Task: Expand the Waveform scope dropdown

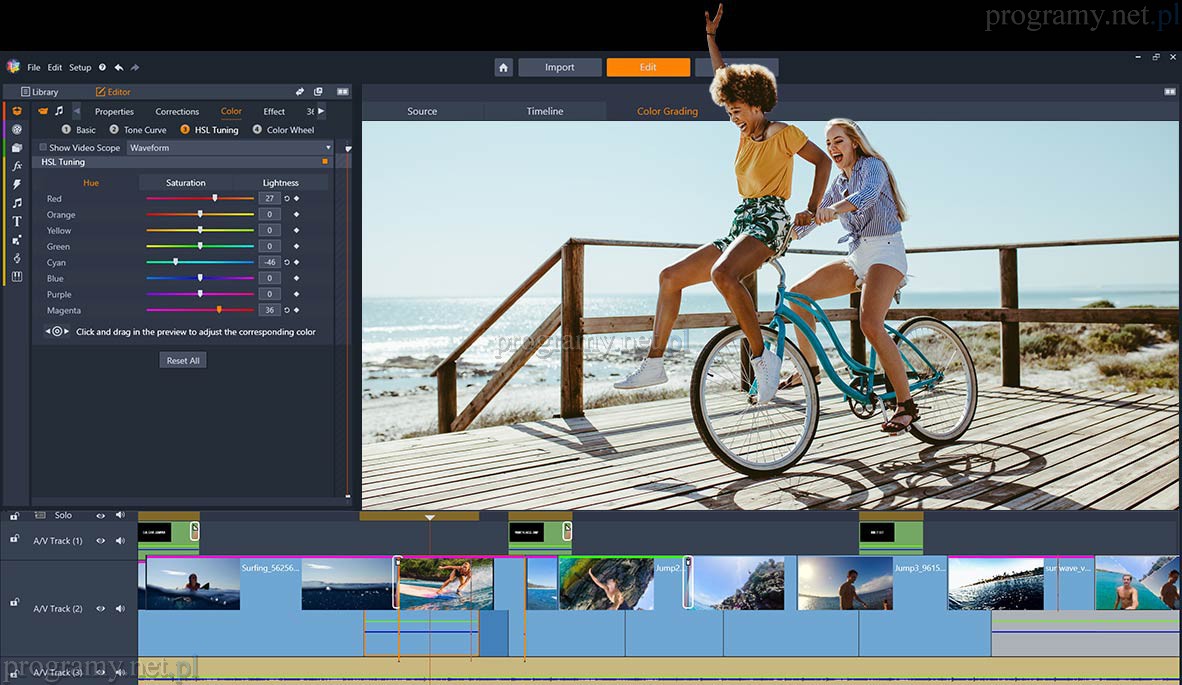Action: click(328, 148)
